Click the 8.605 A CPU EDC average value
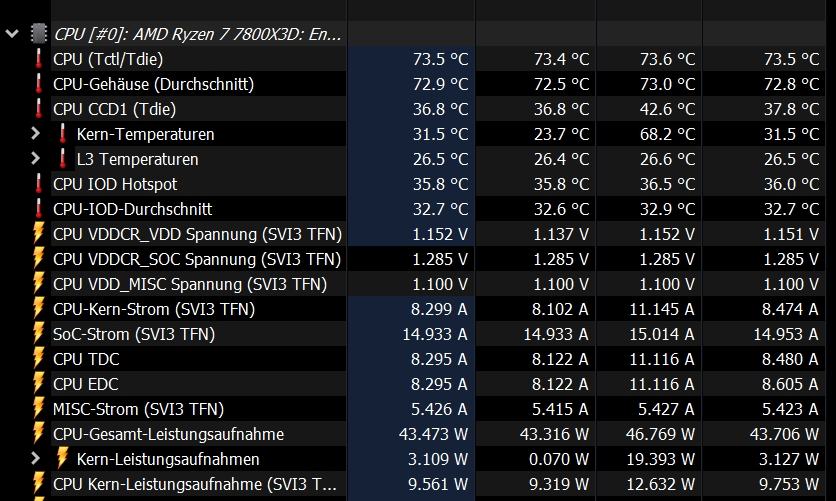The height and width of the screenshot is (501, 836). point(790,384)
